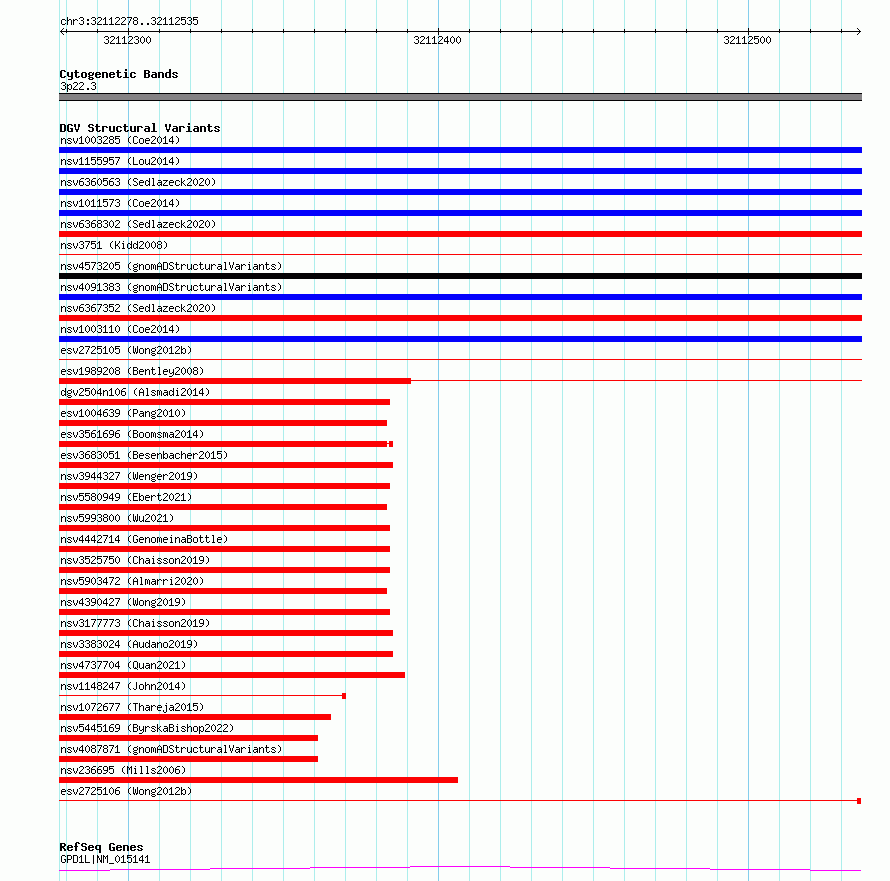Click the GPD1L|NM_015141 gene label
The width and height of the screenshot is (890, 881).
(x=105, y=859)
